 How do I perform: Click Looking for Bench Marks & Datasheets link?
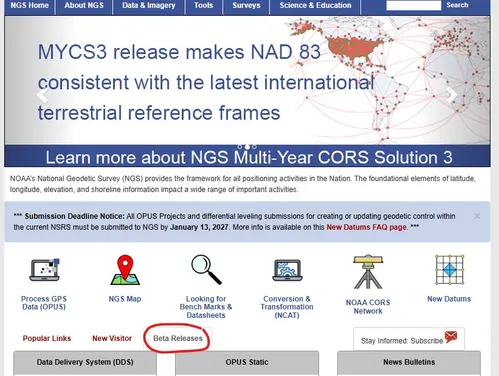(x=206, y=307)
